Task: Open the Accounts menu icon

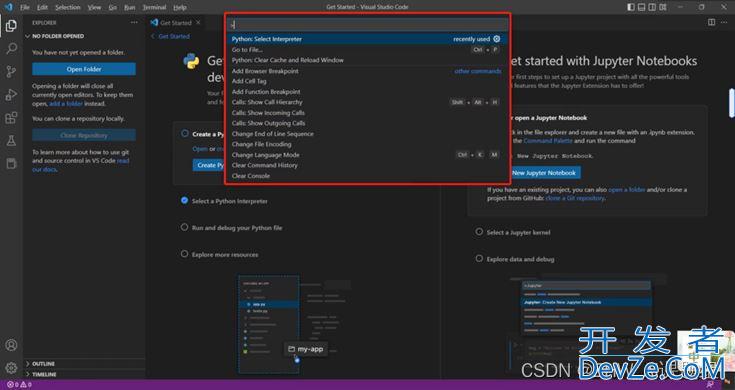Action: [x=11, y=345]
